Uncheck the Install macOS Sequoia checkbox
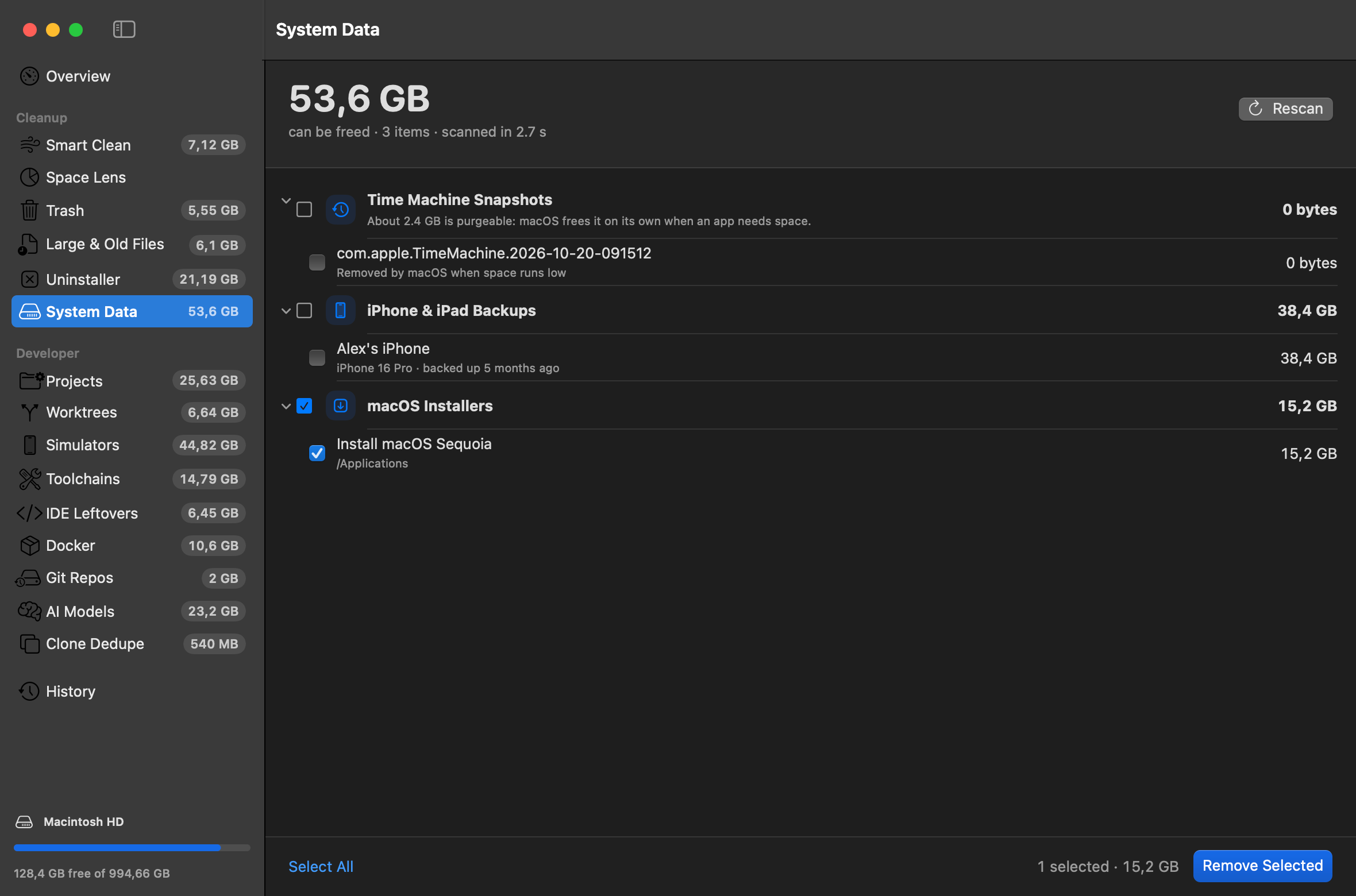The height and width of the screenshot is (896, 1356). (x=317, y=453)
